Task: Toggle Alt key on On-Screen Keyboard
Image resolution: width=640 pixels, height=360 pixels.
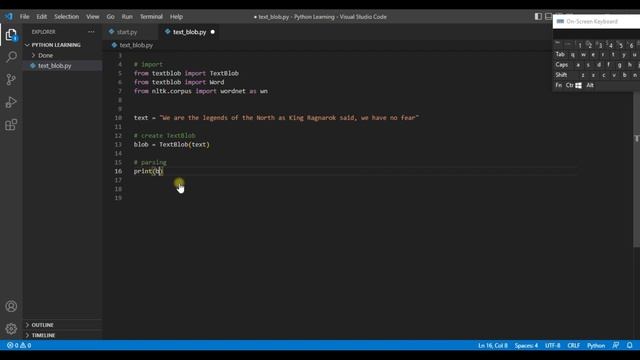Action: tap(590, 85)
